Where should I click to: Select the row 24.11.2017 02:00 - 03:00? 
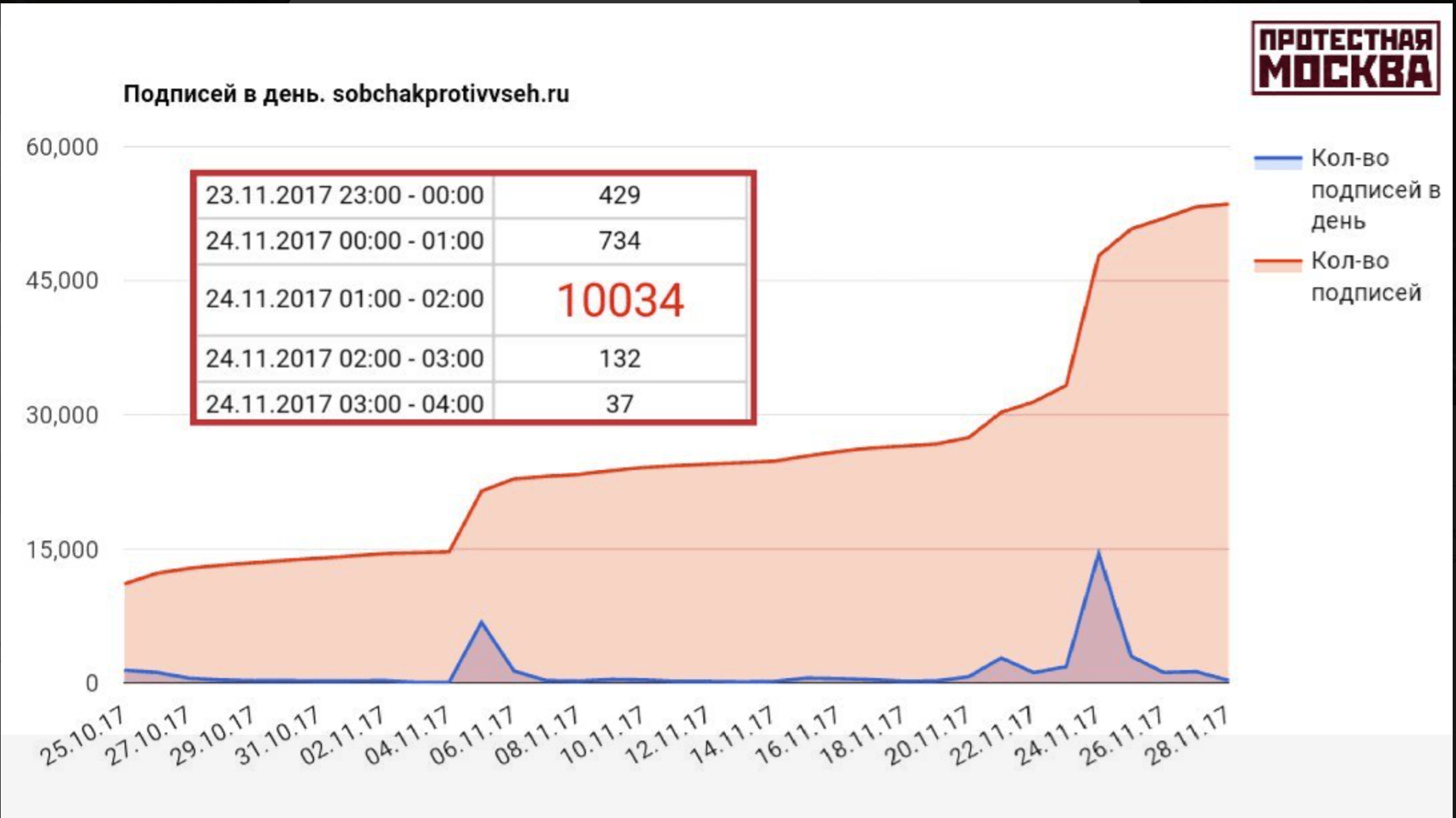[x=344, y=359]
